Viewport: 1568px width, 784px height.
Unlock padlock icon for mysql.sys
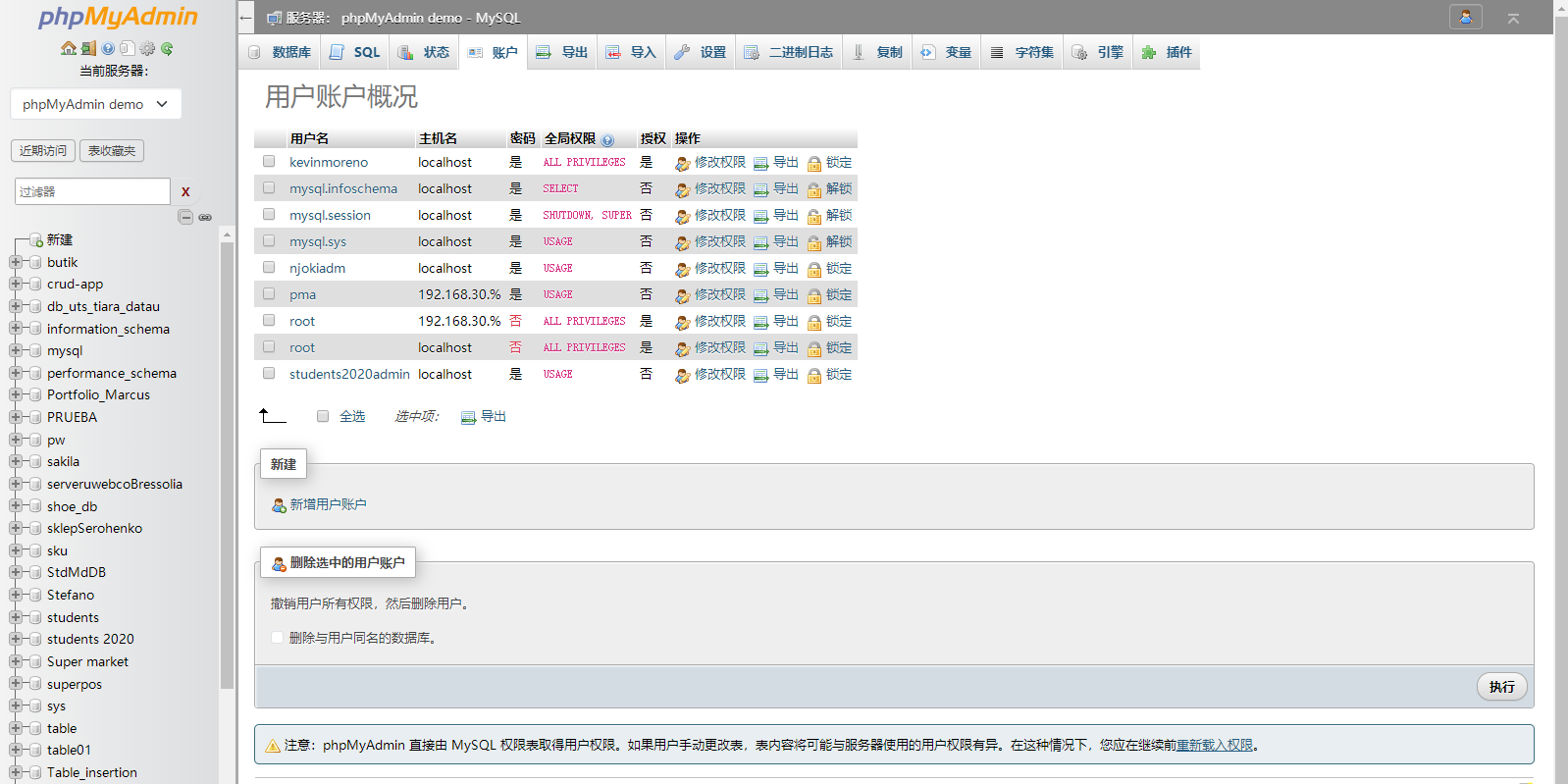click(x=814, y=242)
